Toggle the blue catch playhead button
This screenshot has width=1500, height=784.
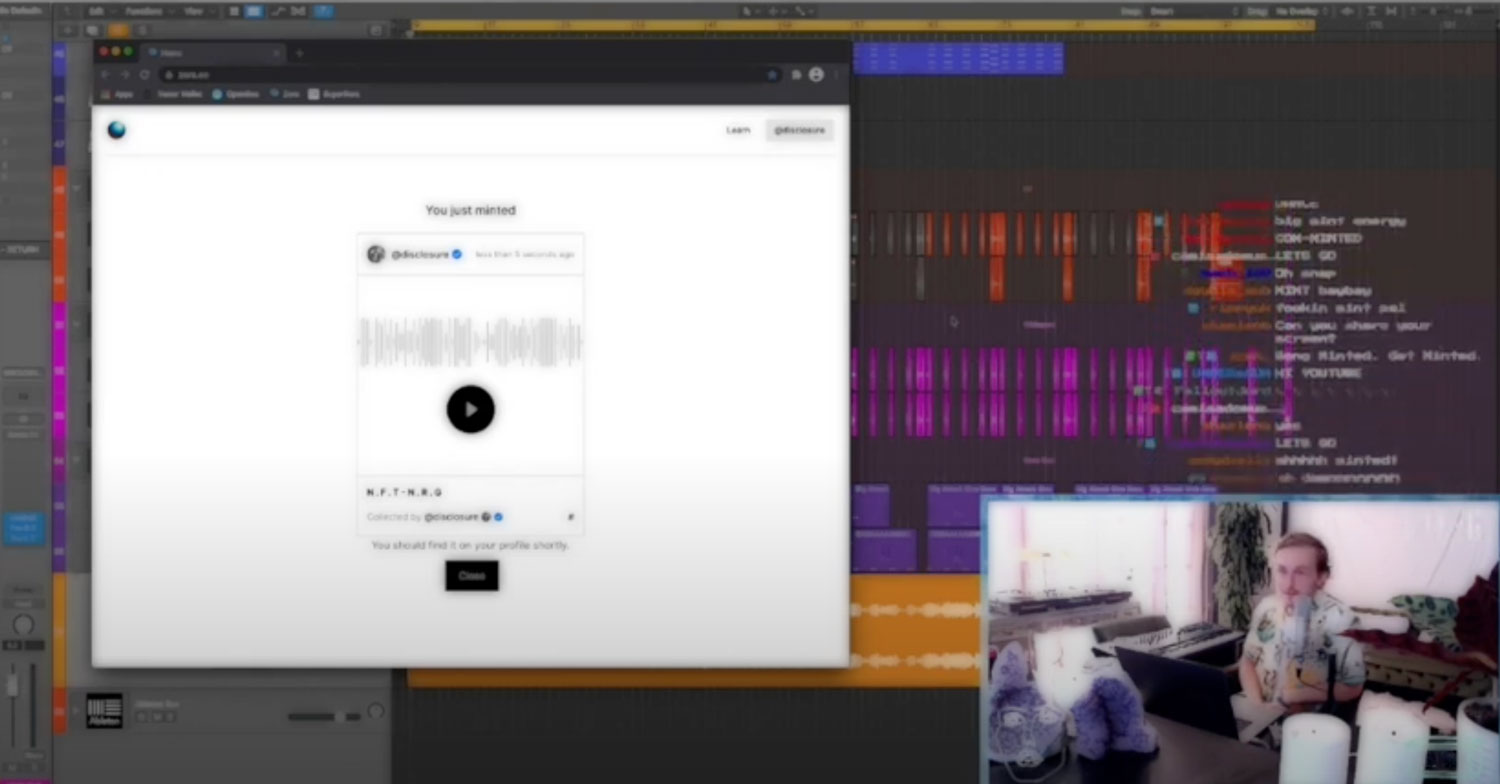324,11
